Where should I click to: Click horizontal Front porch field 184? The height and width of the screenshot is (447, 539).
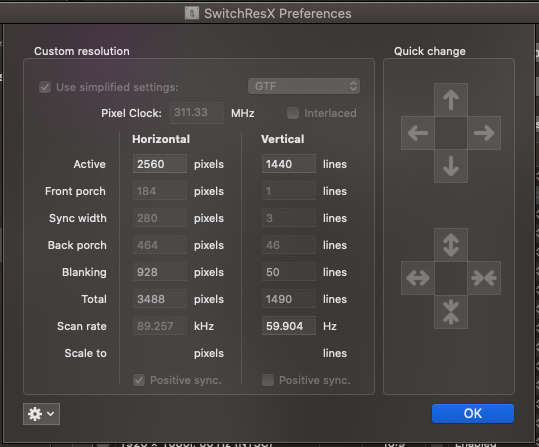(x=160, y=191)
